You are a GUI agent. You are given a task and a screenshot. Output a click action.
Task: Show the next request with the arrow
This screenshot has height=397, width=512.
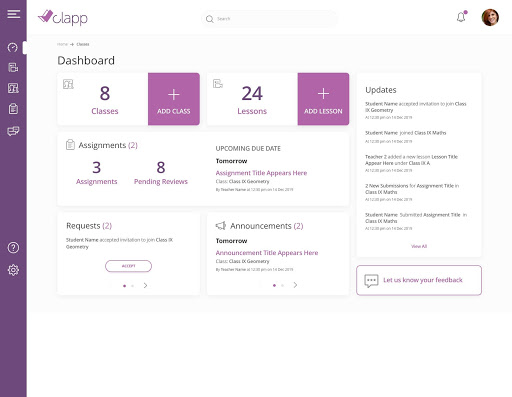pyautogui.click(x=145, y=286)
